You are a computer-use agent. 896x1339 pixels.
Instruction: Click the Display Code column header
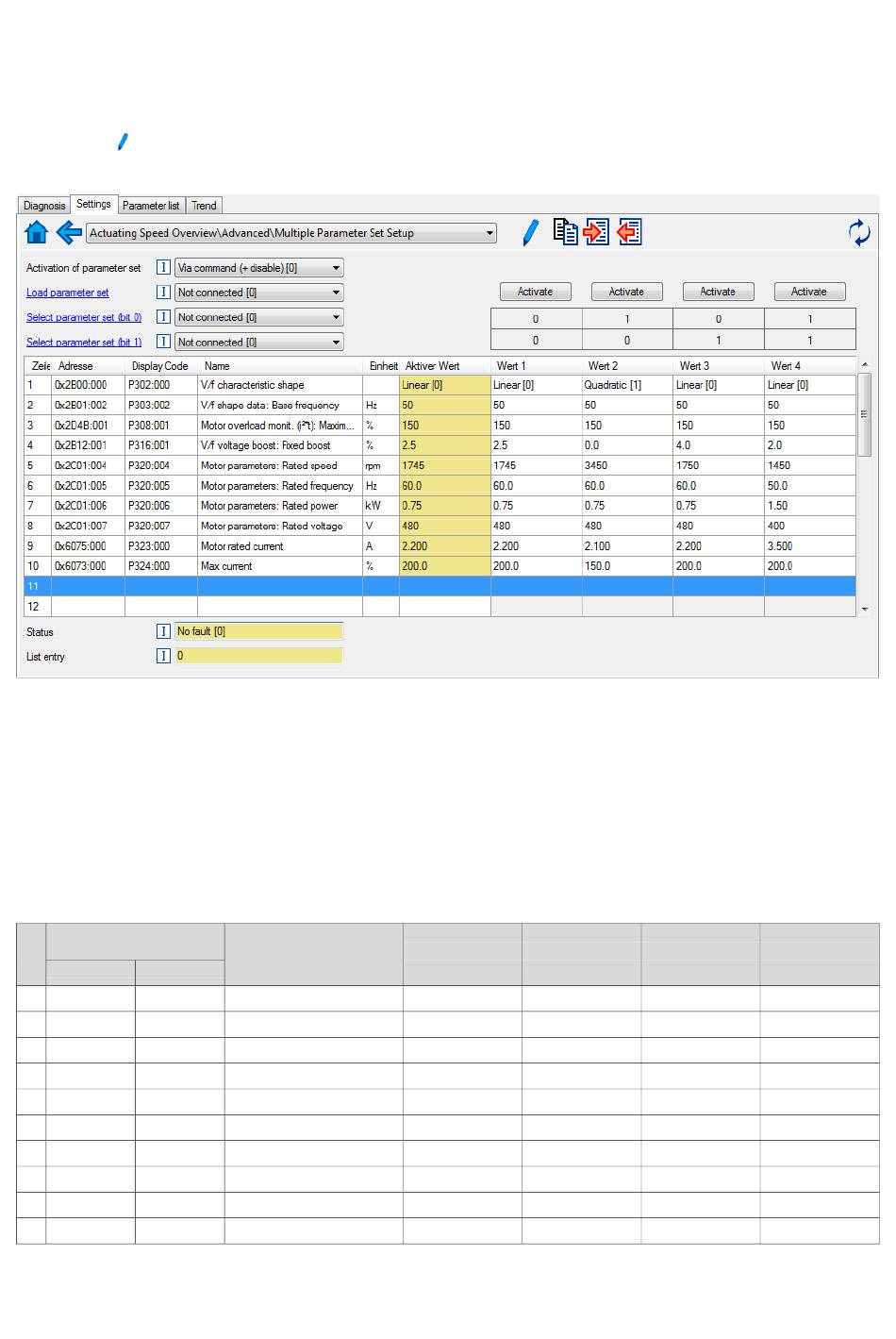[x=161, y=366]
